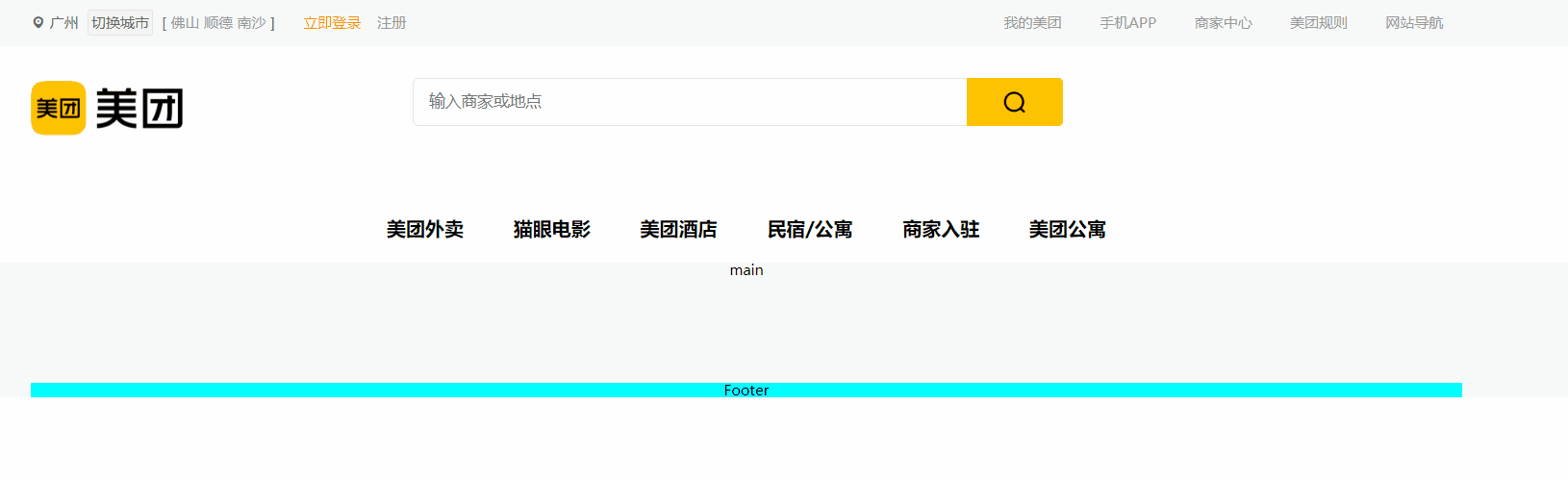Click the cyan Footer bar
Screen dimensions: 1568x480
[746, 391]
